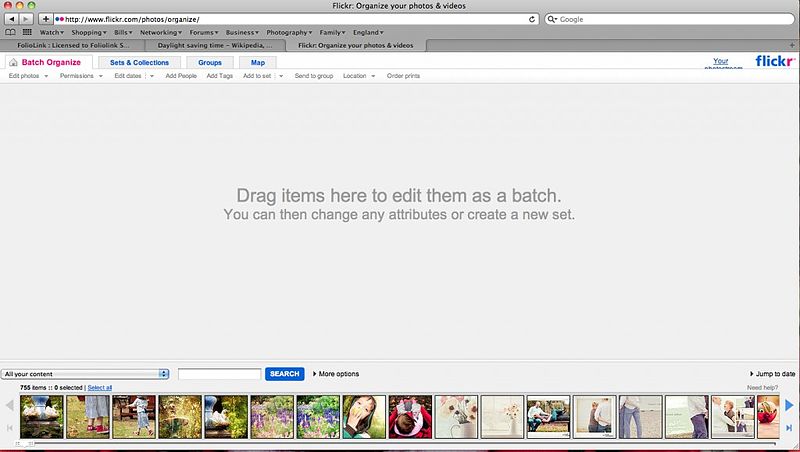Click Add People

[x=181, y=76]
